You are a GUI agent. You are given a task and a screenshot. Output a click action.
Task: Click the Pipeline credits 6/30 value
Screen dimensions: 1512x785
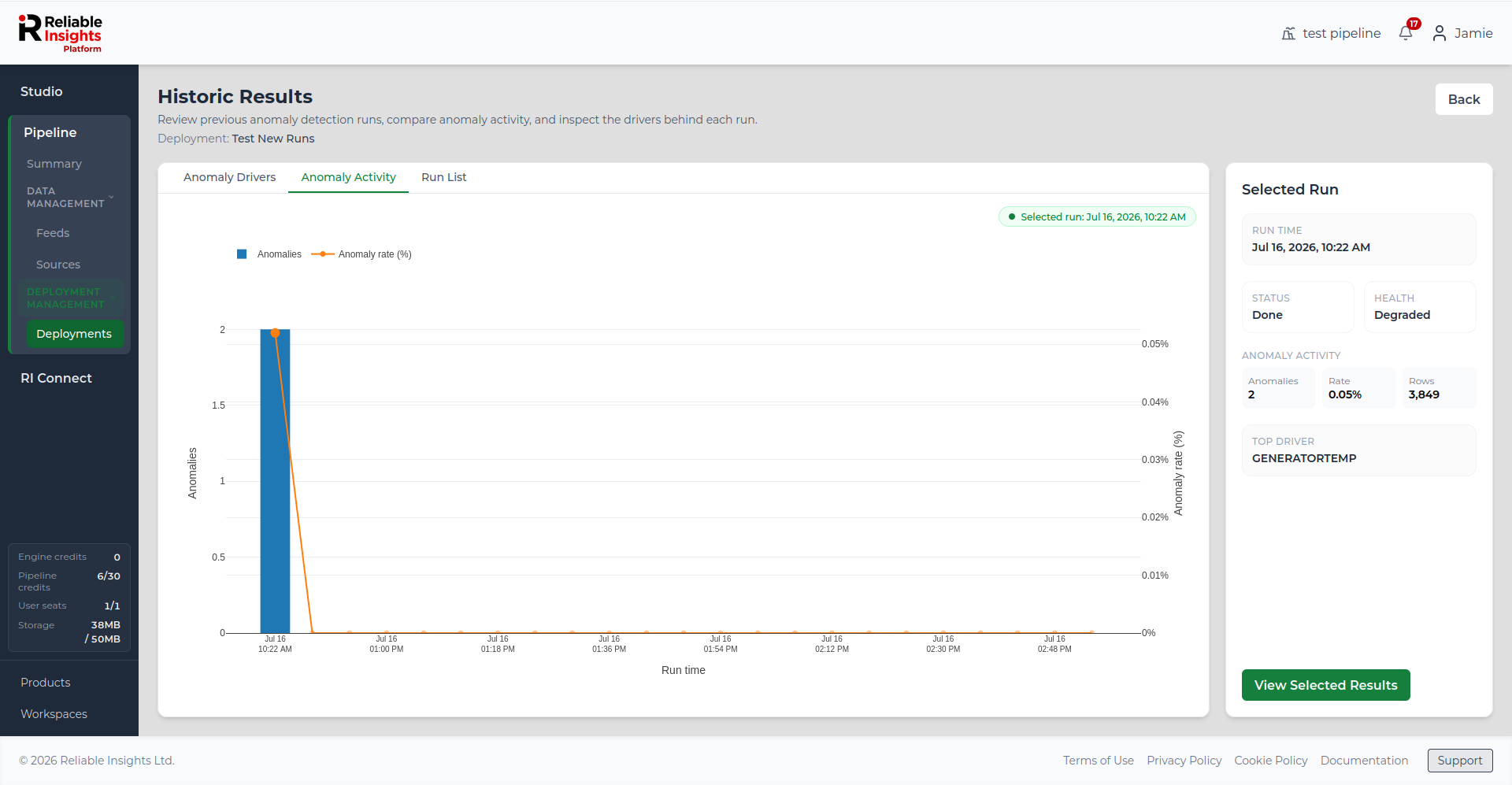pos(109,576)
